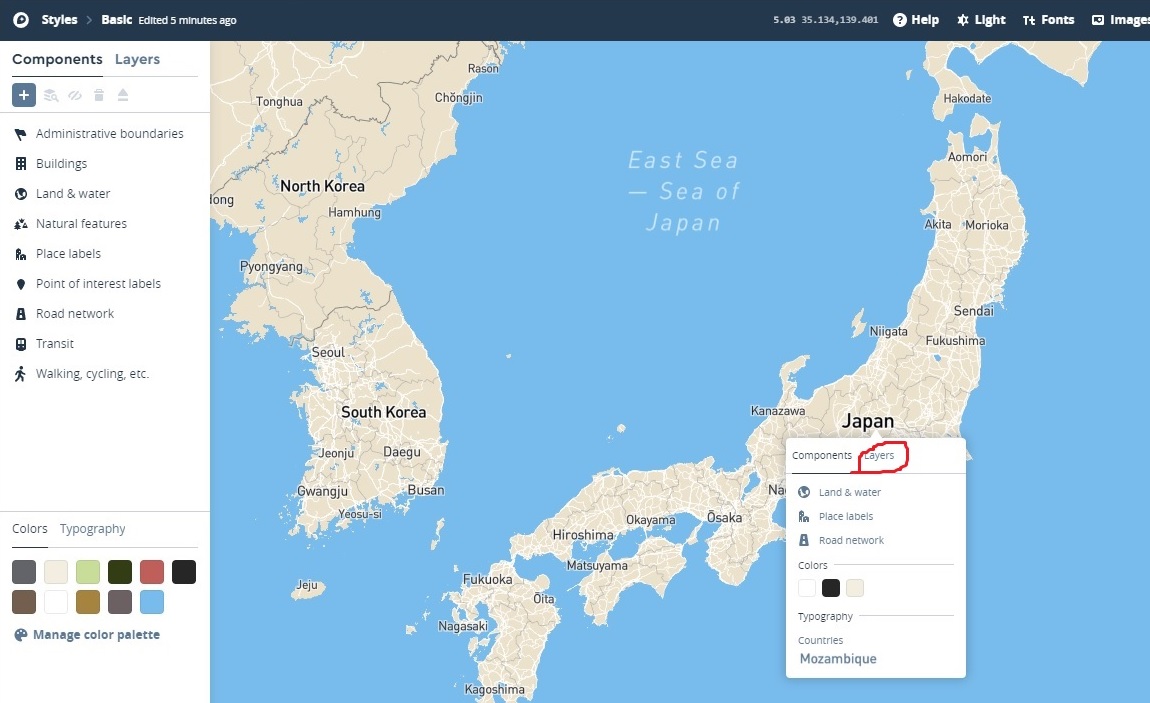Select the black color swatch in the popup
The height and width of the screenshot is (703, 1150).
click(x=830, y=588)
